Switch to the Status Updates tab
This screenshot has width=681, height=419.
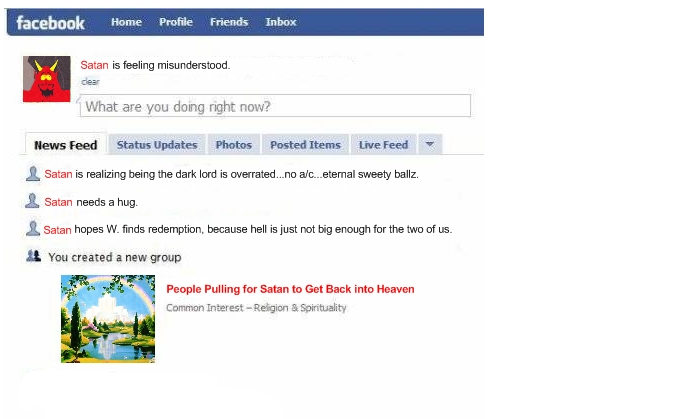coord(157,145)
